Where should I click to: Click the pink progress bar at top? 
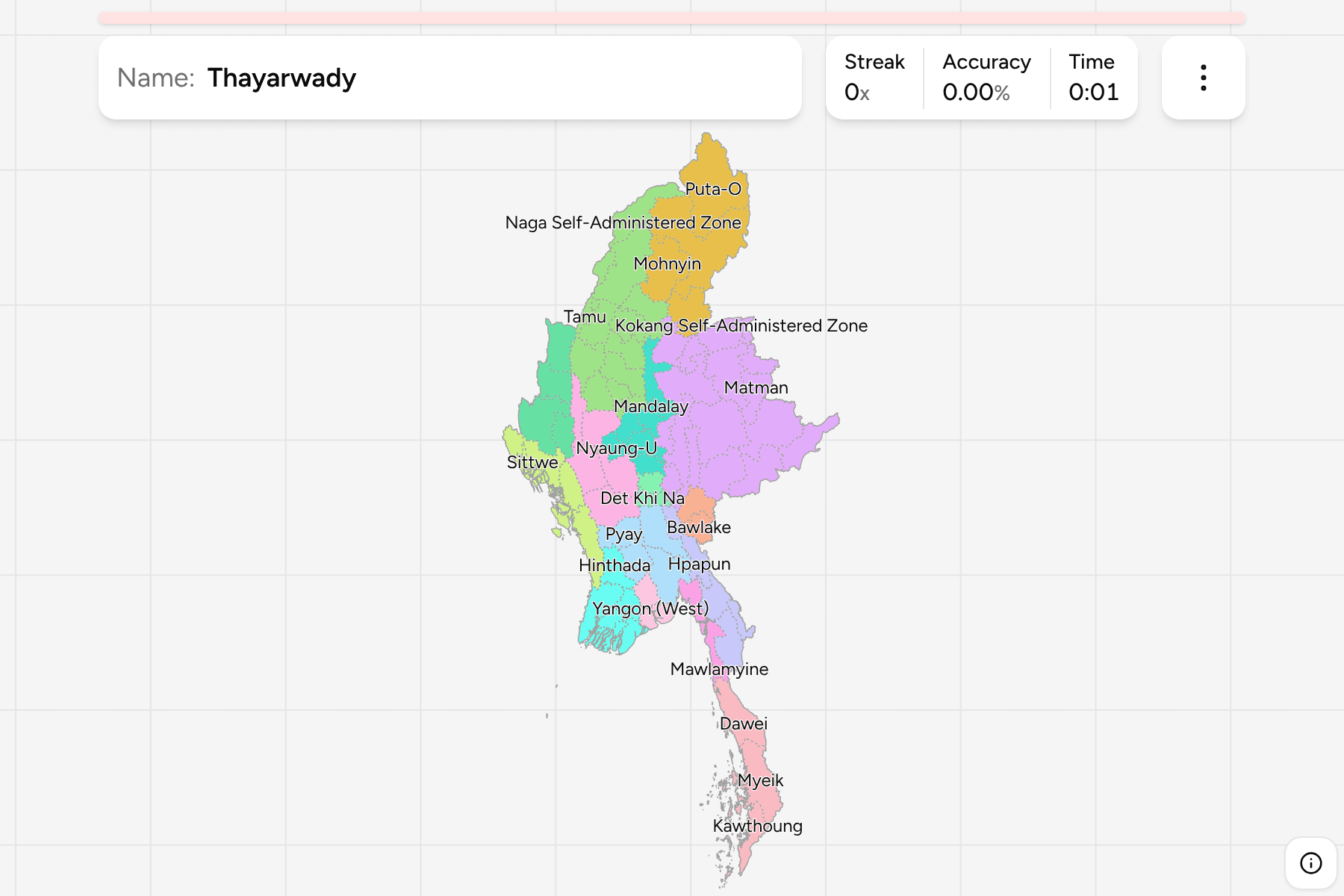tap(672, 18)
